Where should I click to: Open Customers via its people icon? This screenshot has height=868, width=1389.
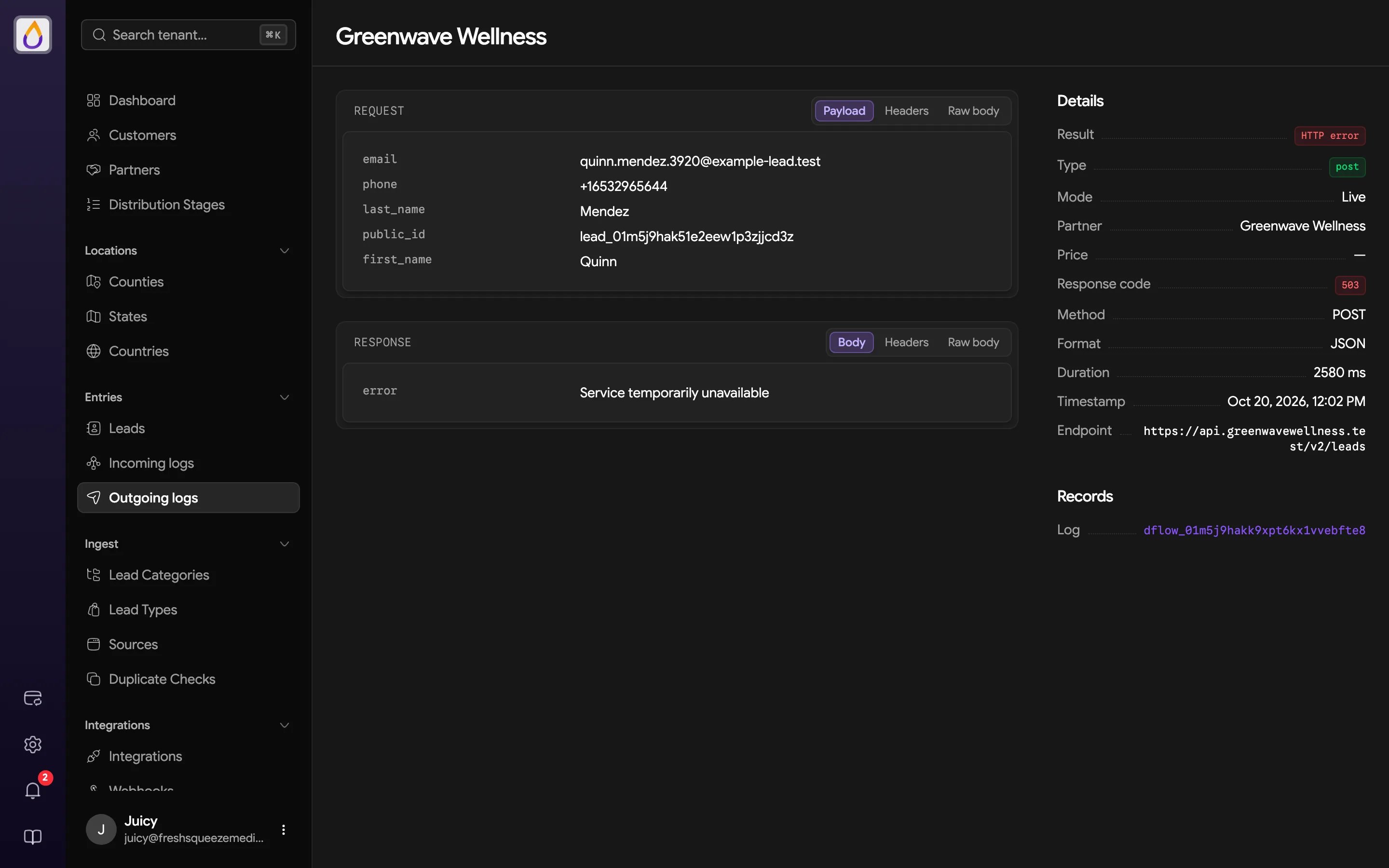[x=94, y=135]
